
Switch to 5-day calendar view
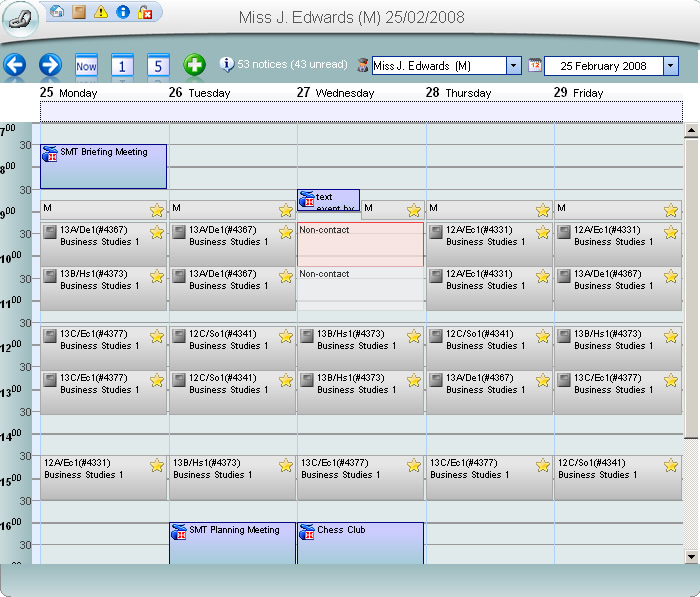(158, 66)
